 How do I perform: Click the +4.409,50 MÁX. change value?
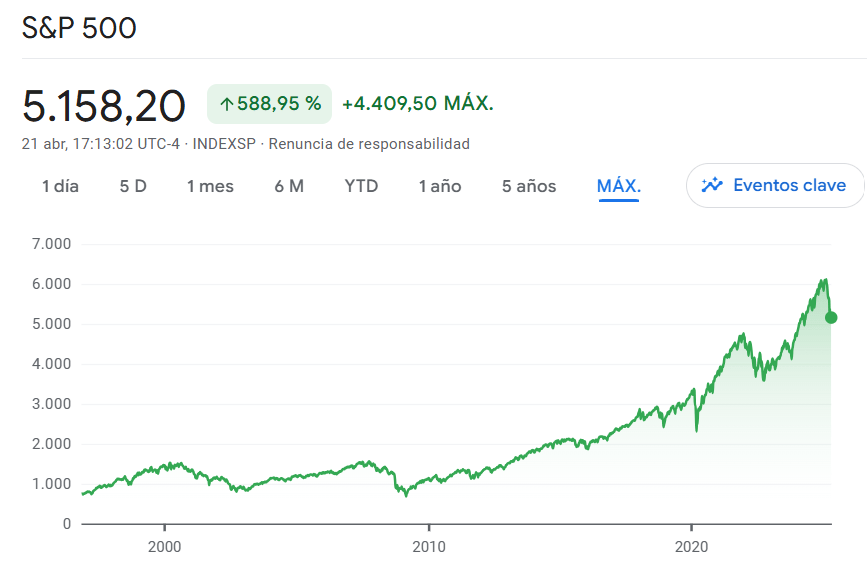pyautogui.click(x=418, y=104)
